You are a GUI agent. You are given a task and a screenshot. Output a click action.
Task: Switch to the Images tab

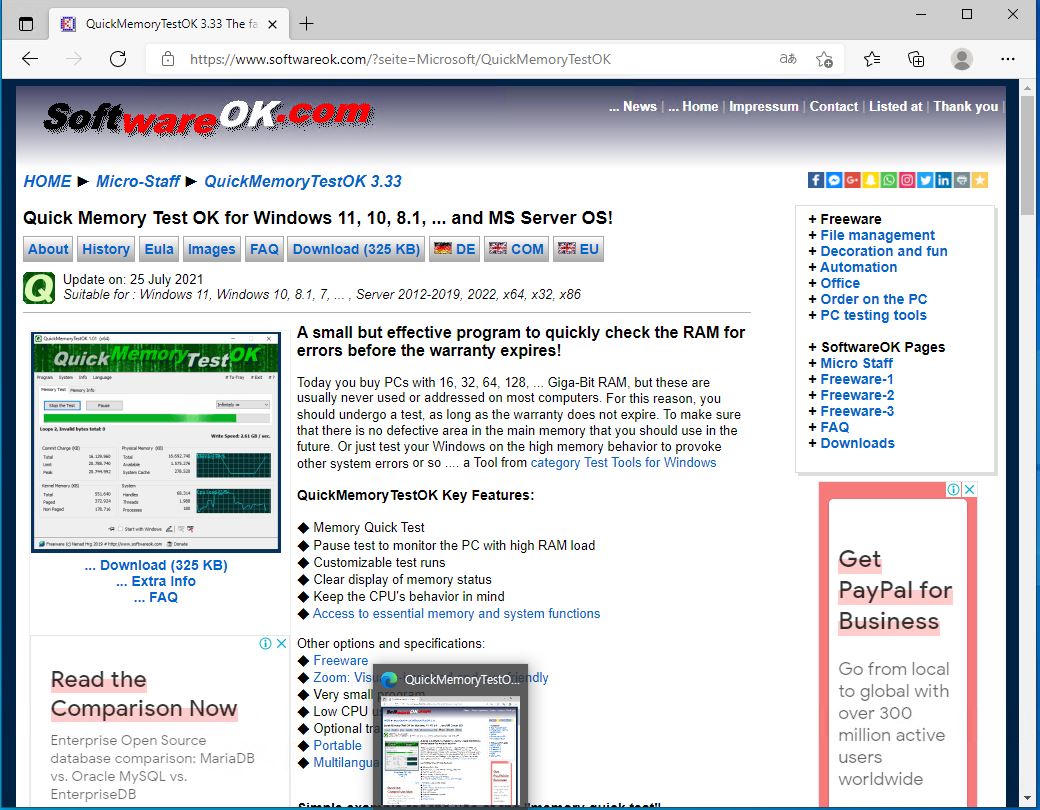pyautogui.click(x=212, y=249)
